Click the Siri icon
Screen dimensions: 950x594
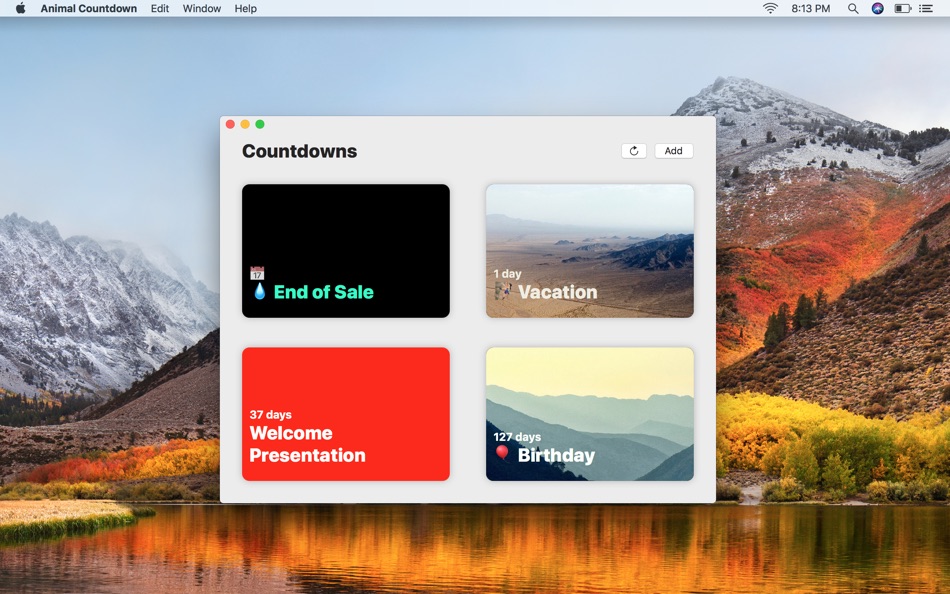[x=877, y=8]
